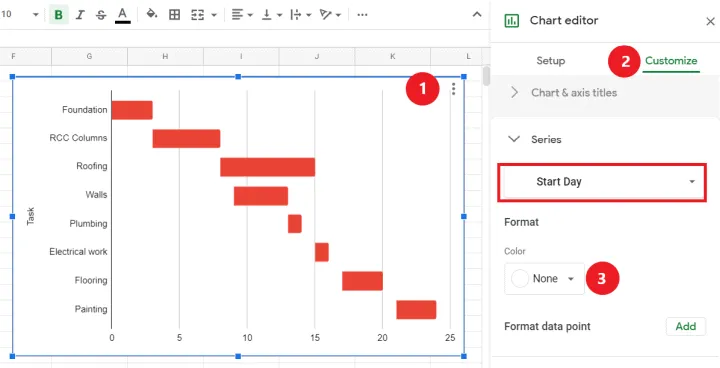
Task: Click the RCC Columns axis label
Action: coord(78,138)
